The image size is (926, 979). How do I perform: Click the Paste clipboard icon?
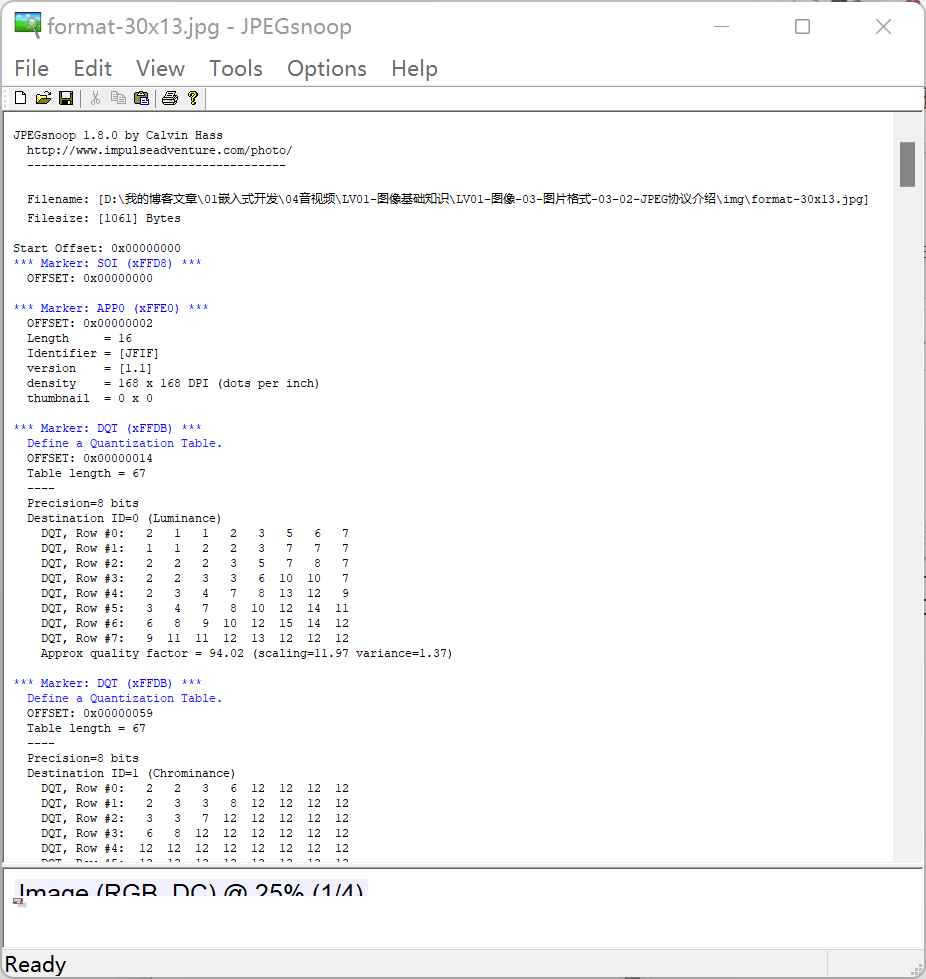point(141,98)
